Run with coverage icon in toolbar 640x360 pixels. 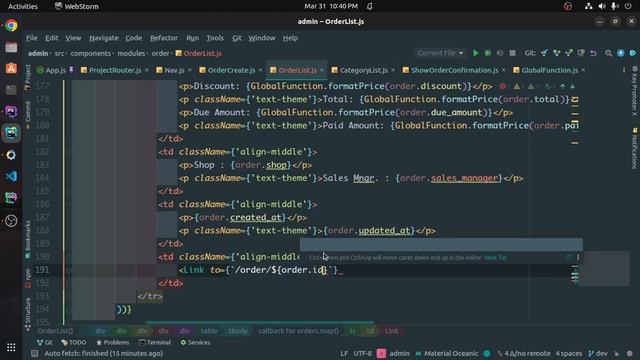tap(500, 53)
